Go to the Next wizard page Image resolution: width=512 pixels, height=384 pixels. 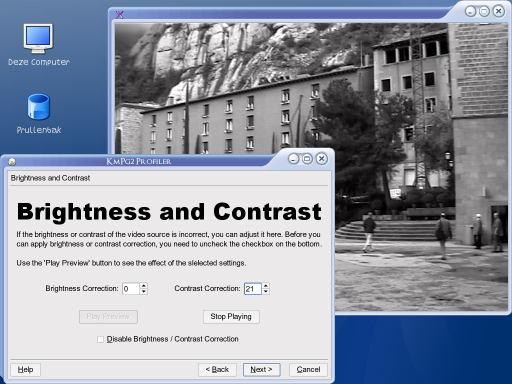coord(261,370)
